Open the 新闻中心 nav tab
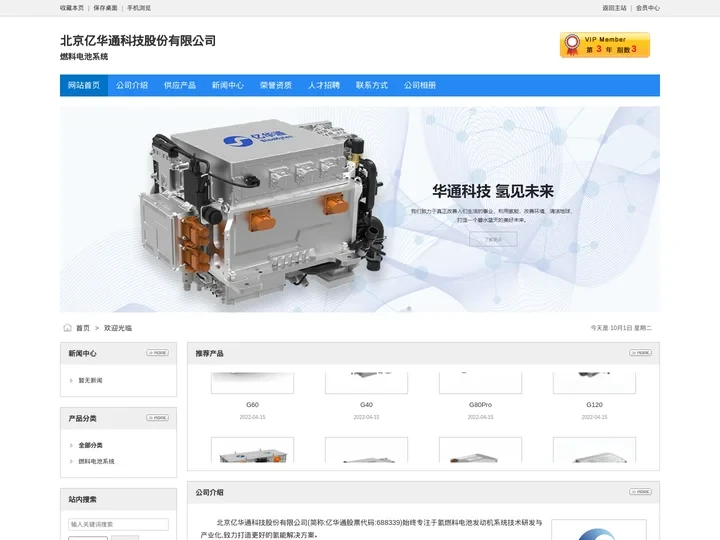The width and height of the screenshot is (720, 540). point(228,85)
